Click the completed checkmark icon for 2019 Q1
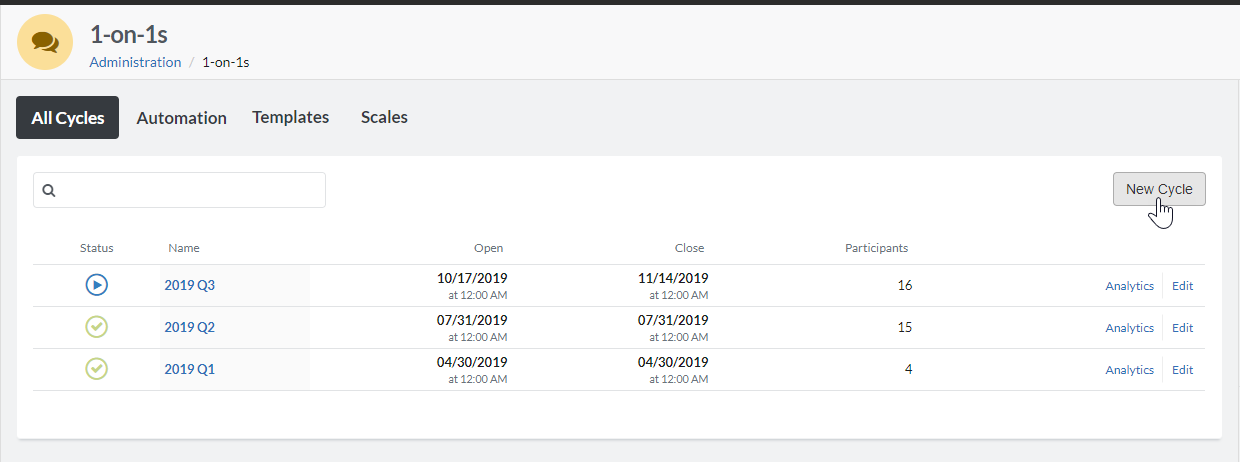The image size is (1240, 462). [96, 369]
